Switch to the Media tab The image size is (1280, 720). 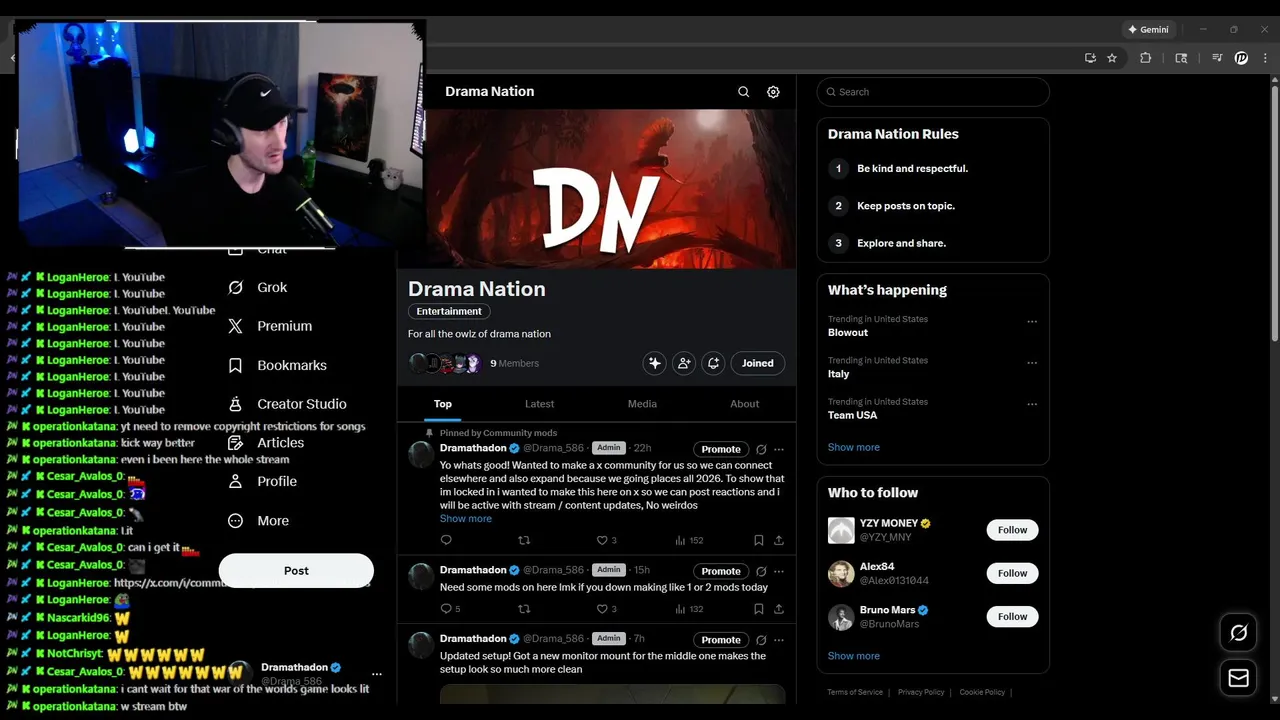[642, 404]
